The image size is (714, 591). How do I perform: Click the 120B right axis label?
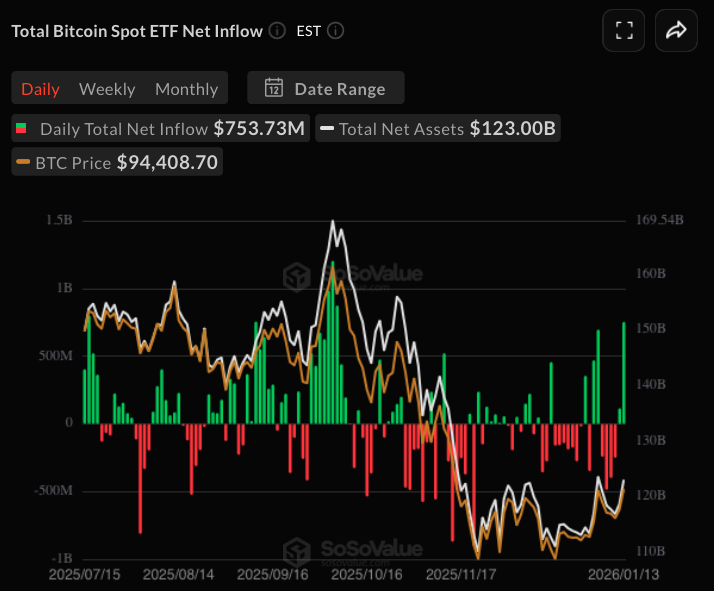pos(651,495)
